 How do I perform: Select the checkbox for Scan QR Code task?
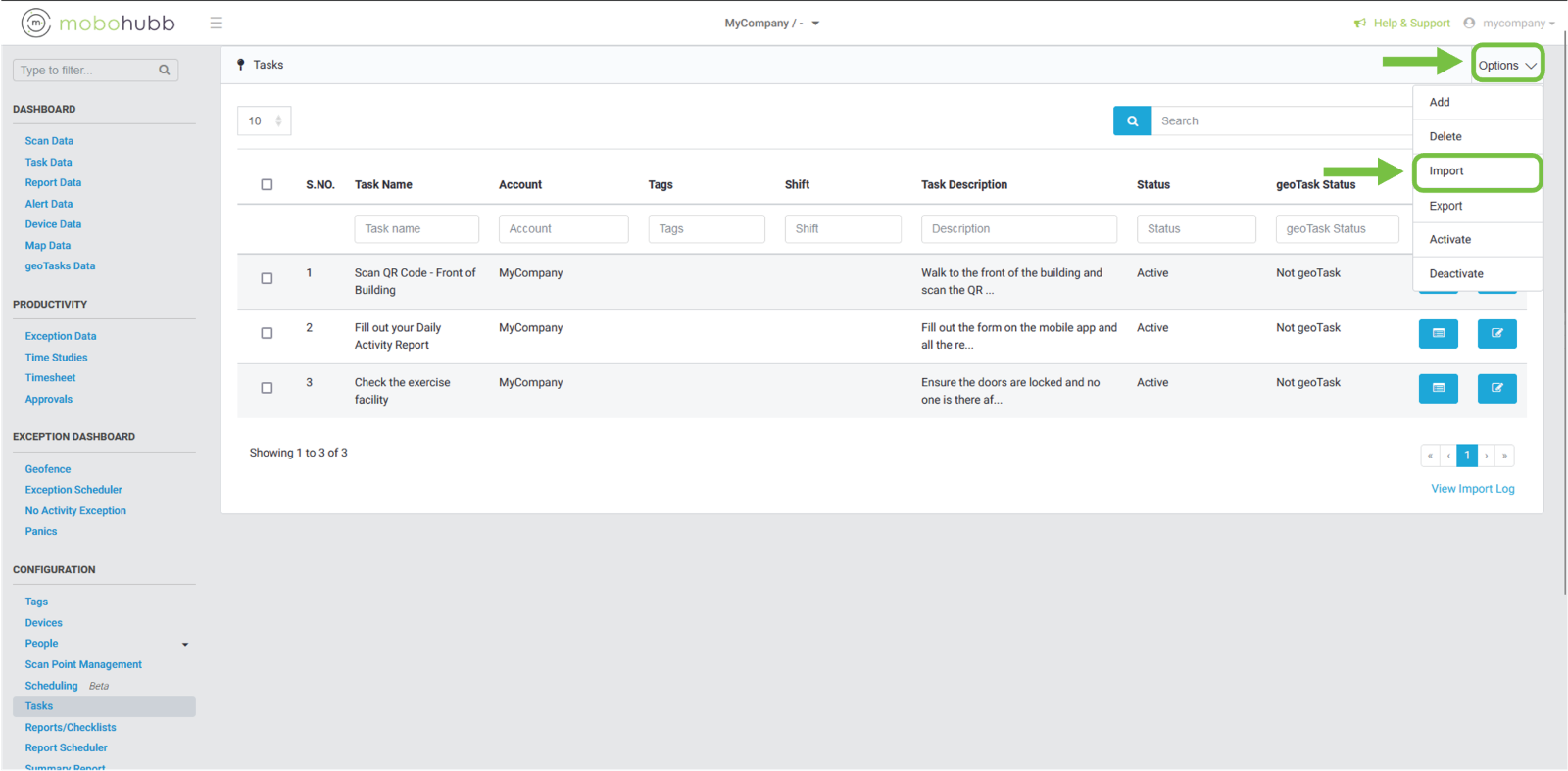267,278
